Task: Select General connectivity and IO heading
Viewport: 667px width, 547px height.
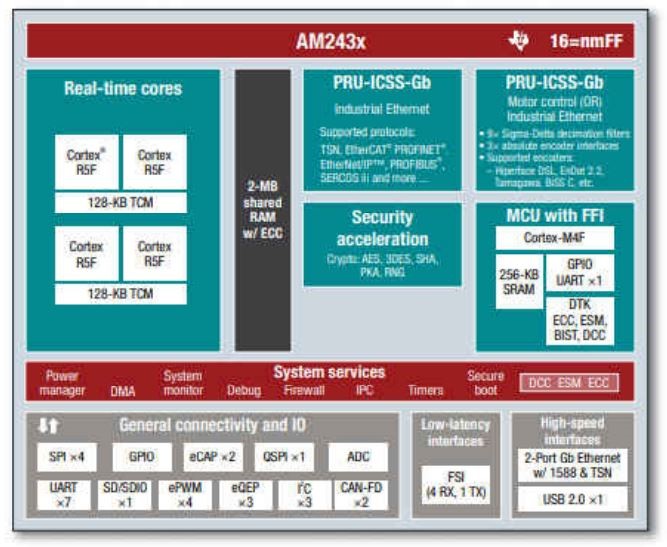Action: [x=212, y=425]
